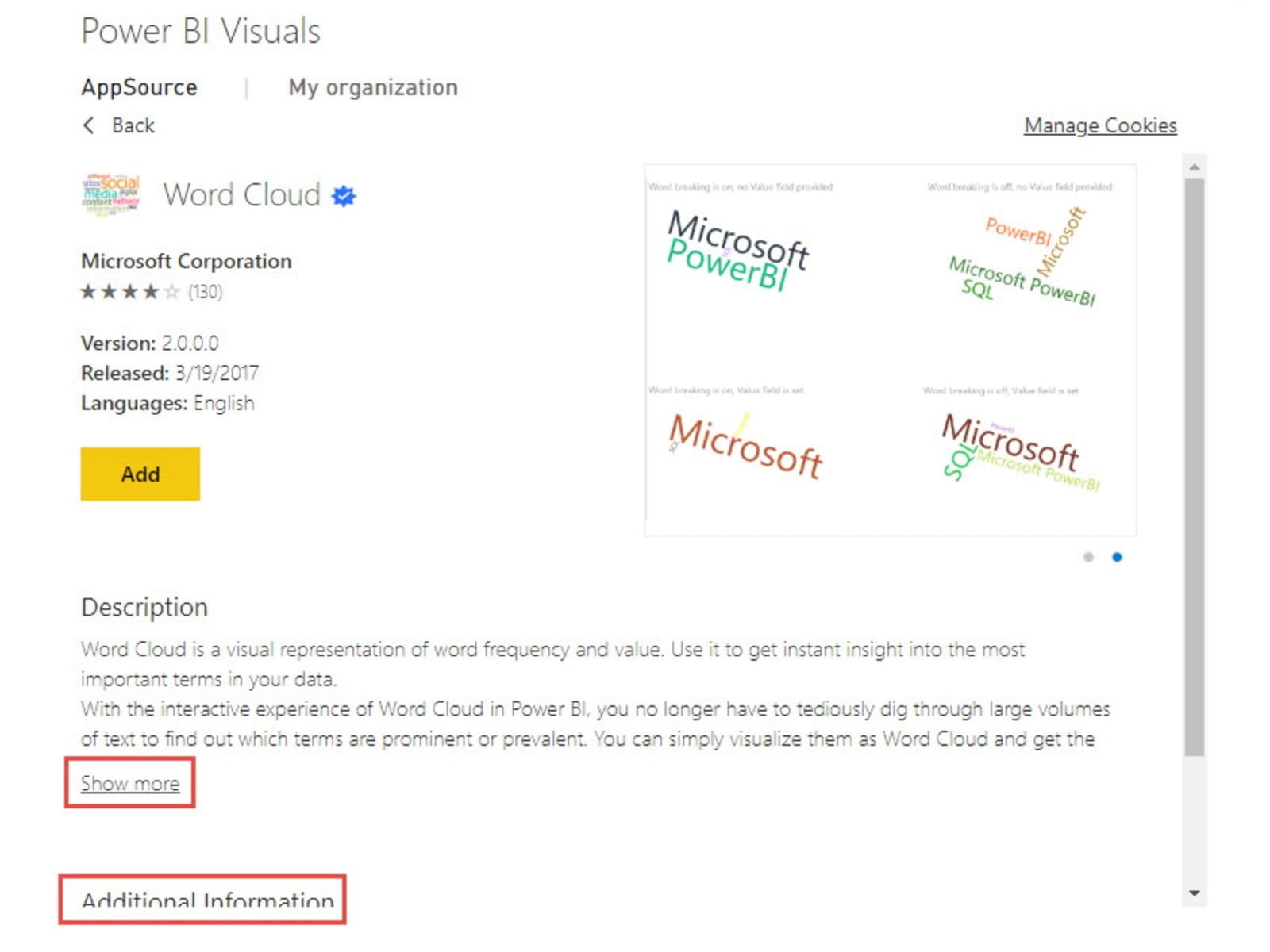The height and width of the screenshot is (952, 1270).
Task: Click the Back arrow chevron icon
Action: click(89, 125)
